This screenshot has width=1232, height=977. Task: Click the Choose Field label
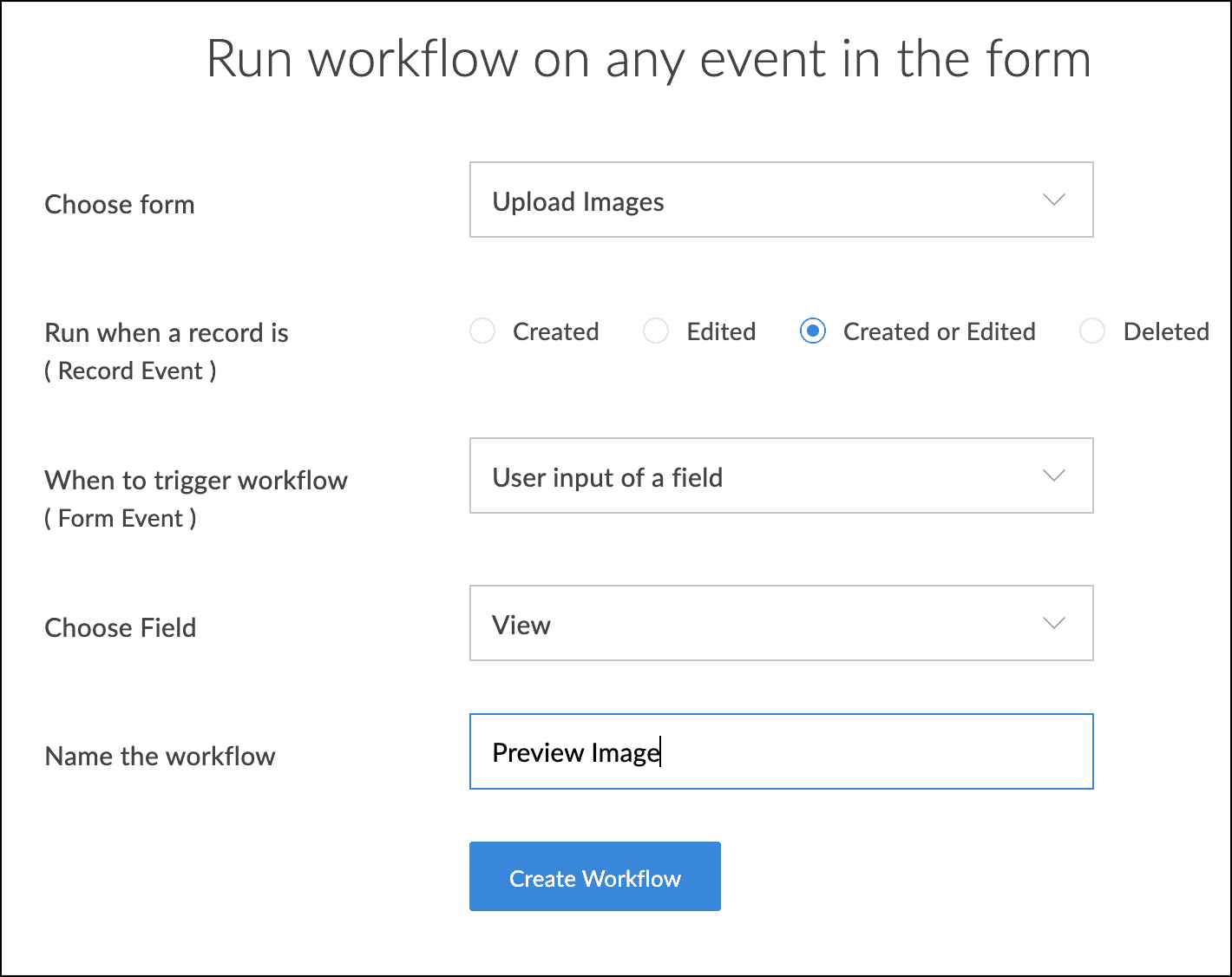pyautogui.click(x=121, y=628)
